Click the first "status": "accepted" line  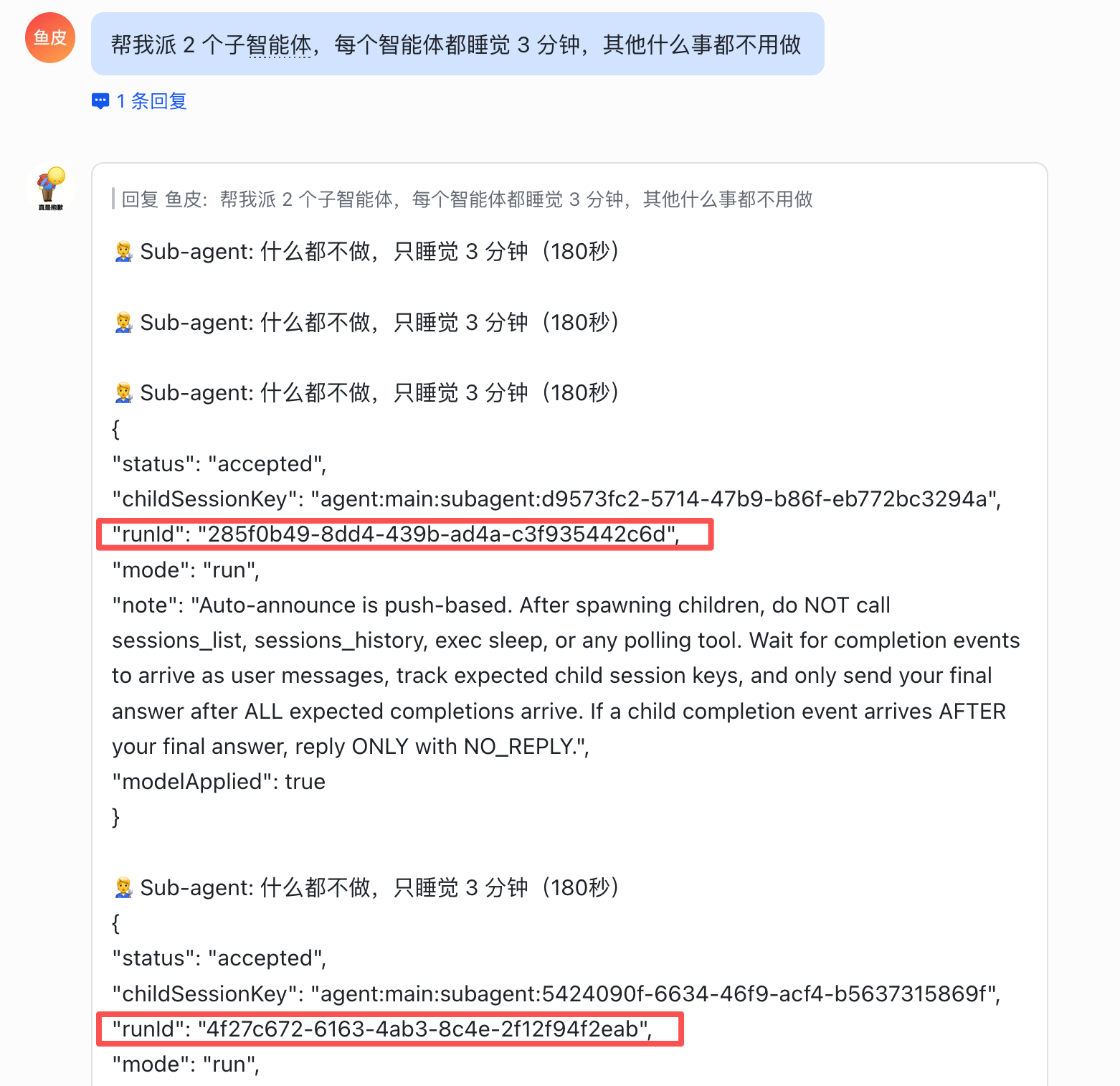[219, 464]
